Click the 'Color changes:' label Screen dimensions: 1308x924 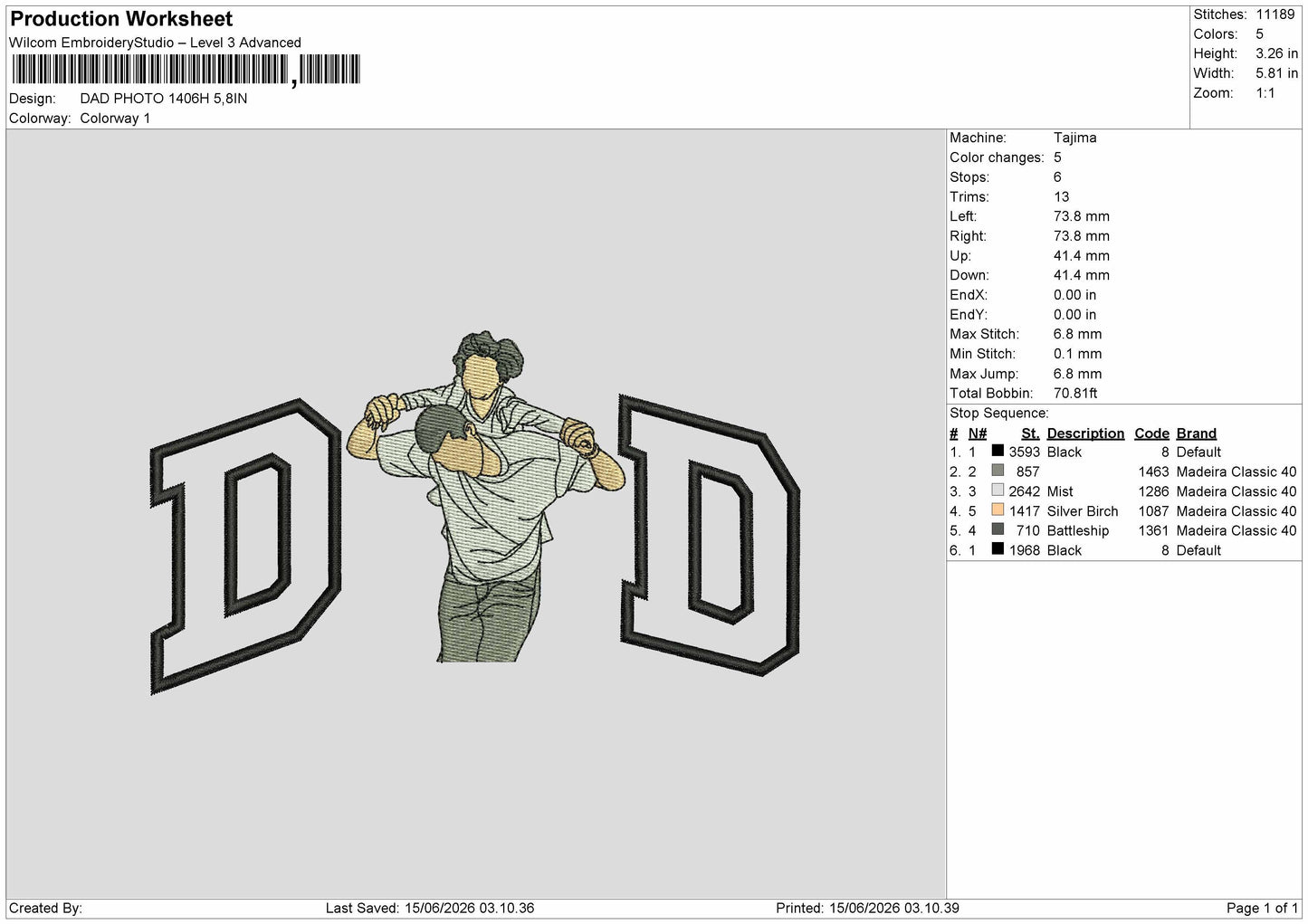coord(997,157)
